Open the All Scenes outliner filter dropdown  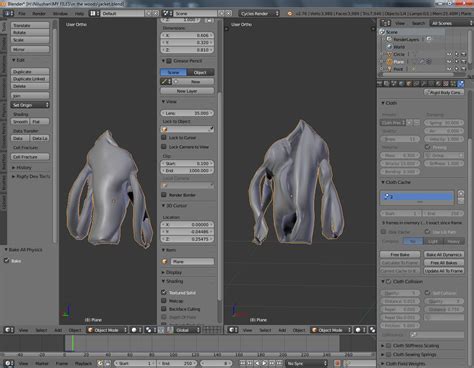[451, 23]
